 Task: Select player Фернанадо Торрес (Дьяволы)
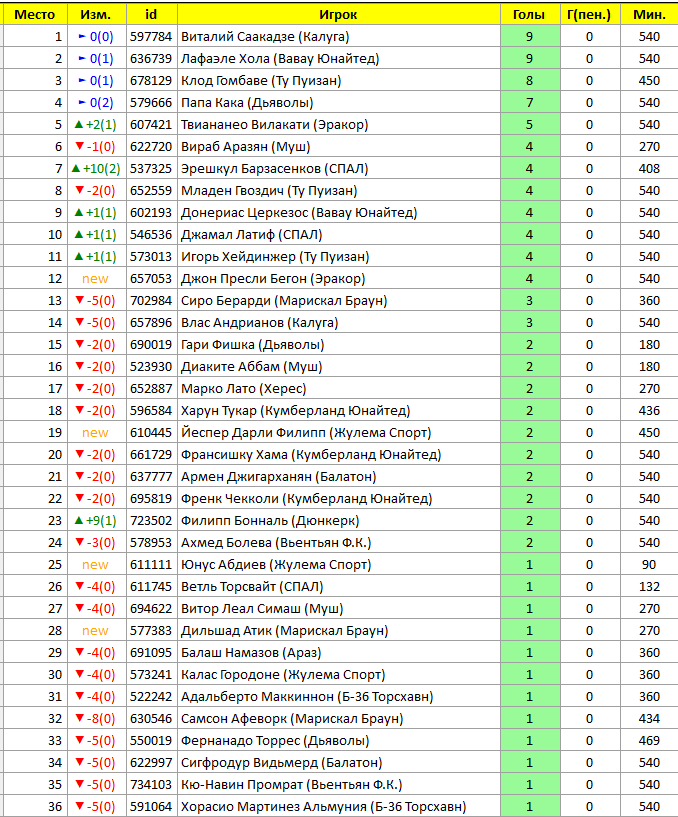click(x=275, y=741)
